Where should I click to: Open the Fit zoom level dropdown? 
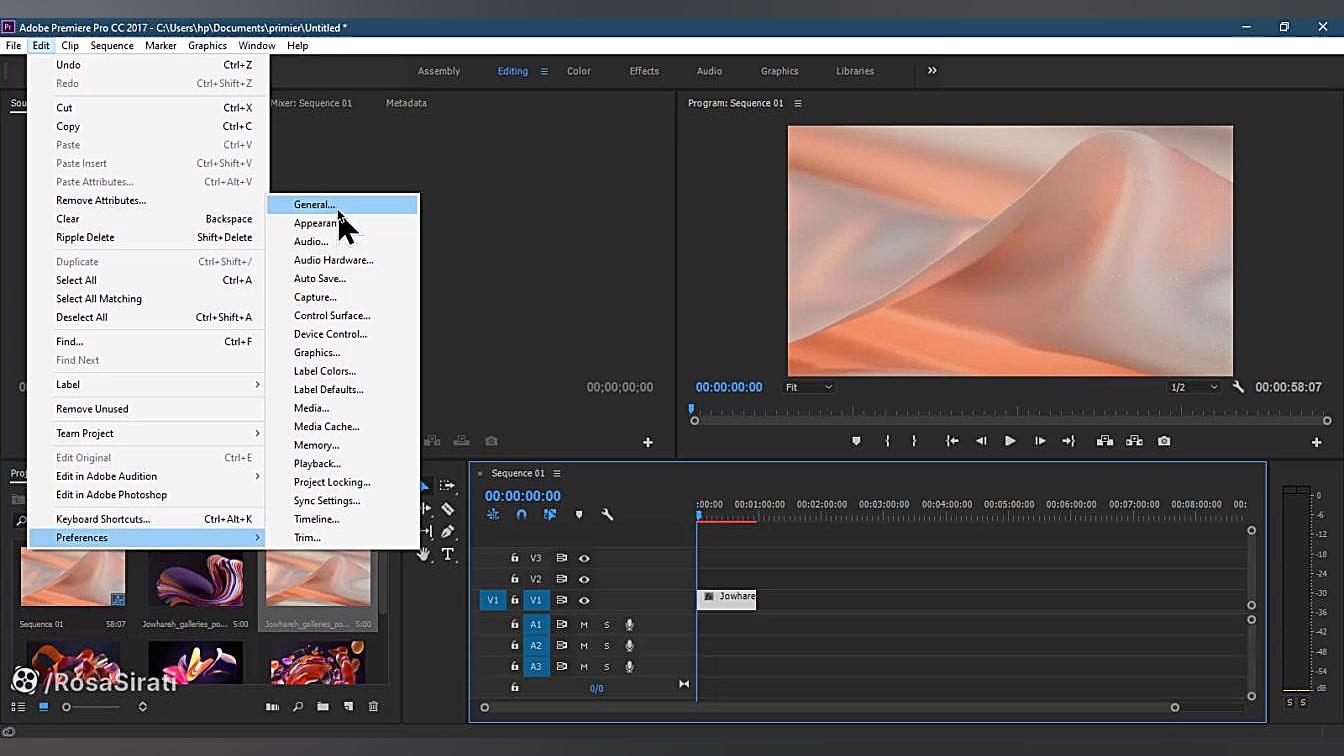pyautogui.click(x=808, y=387)
